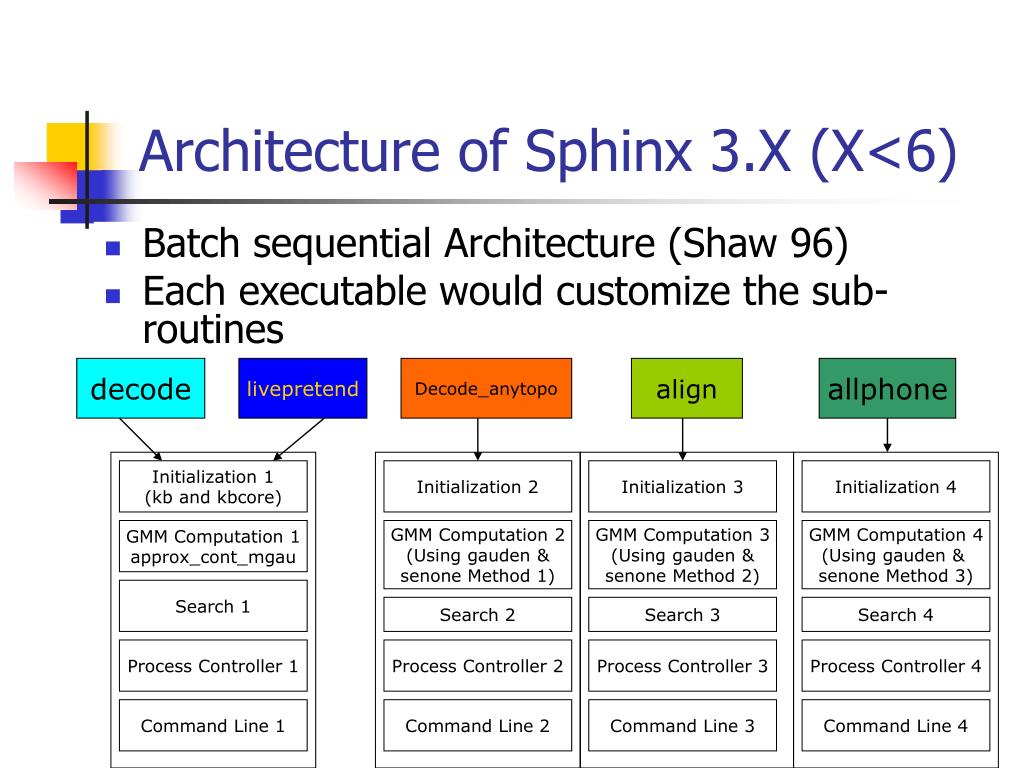Click the 'Command Line 4' box
Image resolution: width=1024 pixels, height=768 pixels.
[x=895, y=726]
